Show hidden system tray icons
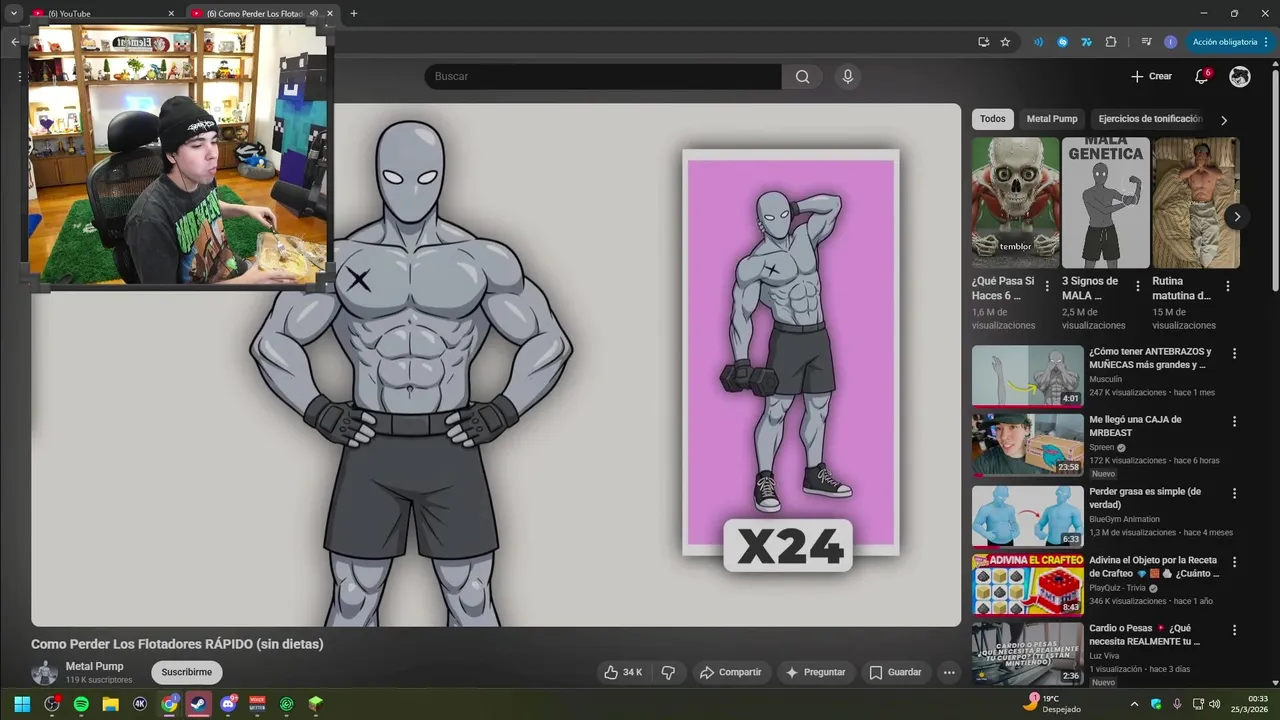The width and height of the screenshot is (1280, 720). 1134,704
